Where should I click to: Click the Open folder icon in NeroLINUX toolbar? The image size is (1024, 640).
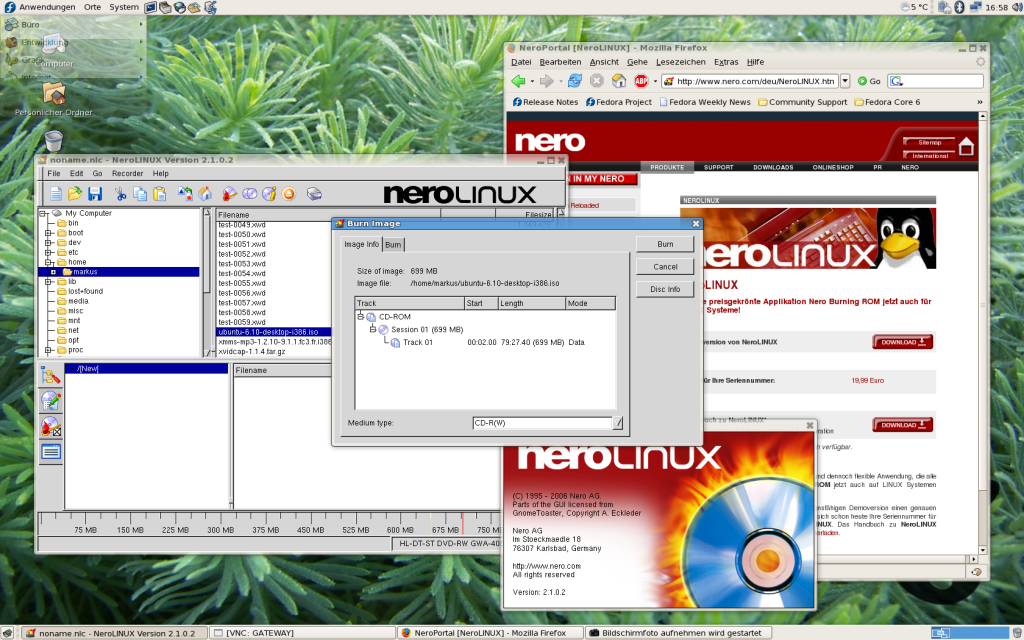pos(75,194)
